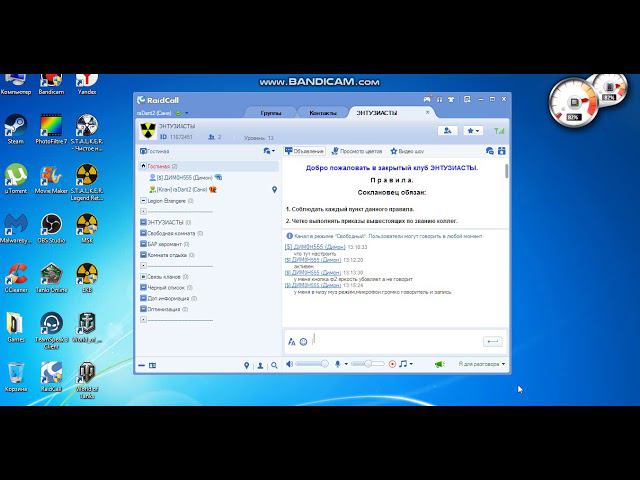Click the minus icon at bottom left of RaidCall
The height and width of the screenshot is (480, 640).
141,365
